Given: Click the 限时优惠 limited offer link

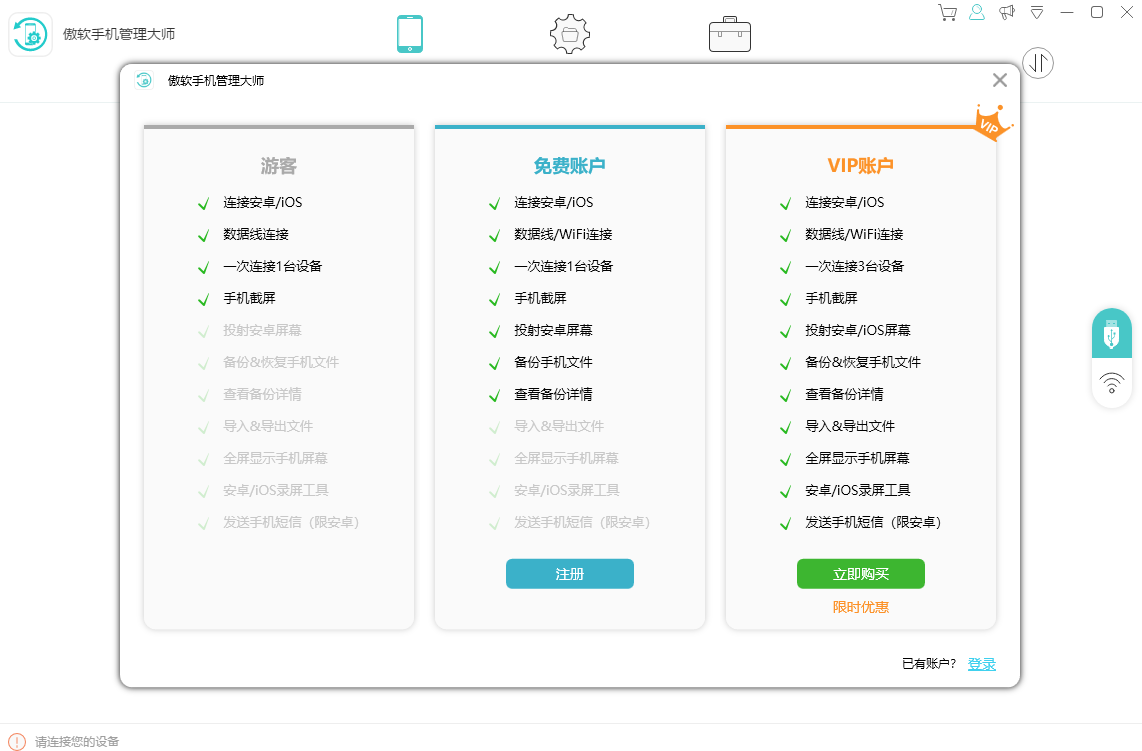Looking at the screenshot, I should click(861, 608).
